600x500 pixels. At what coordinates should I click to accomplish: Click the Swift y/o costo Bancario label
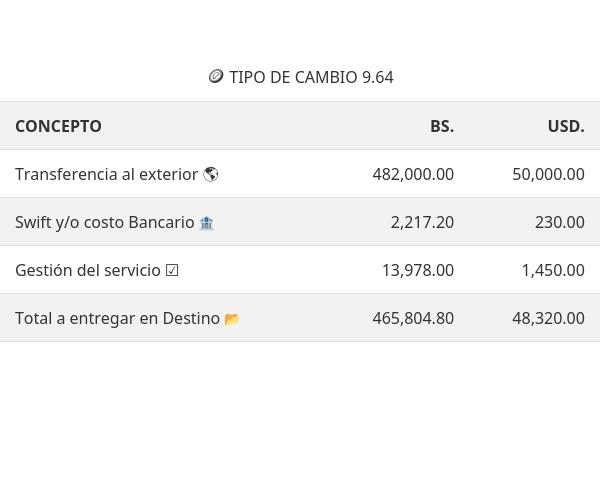pyautogui.click(x=104, y=222)
